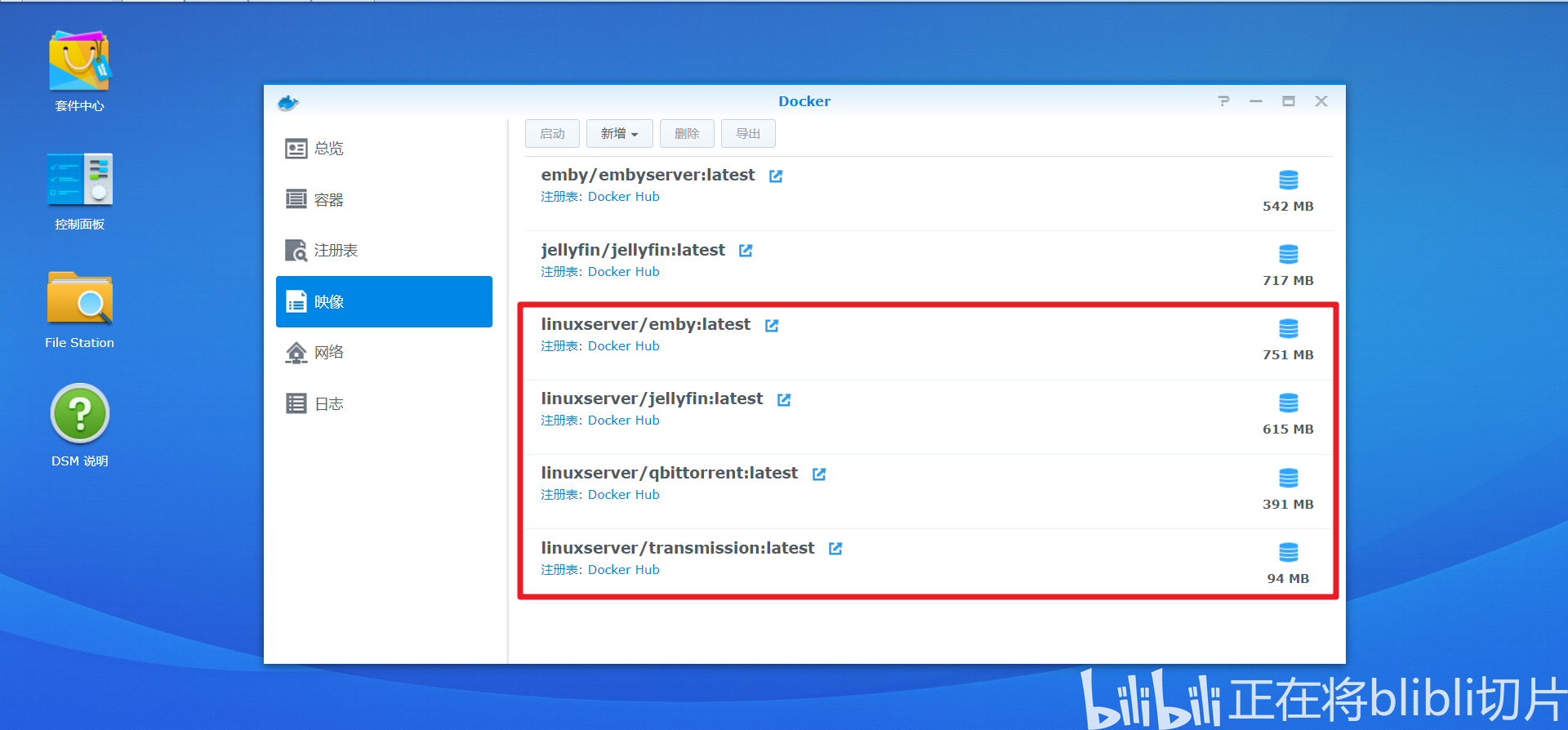1568x730 pixels.
Task: Click Docker Hub registry under linuxserver/emby:latest
Action: coord(624,346)
